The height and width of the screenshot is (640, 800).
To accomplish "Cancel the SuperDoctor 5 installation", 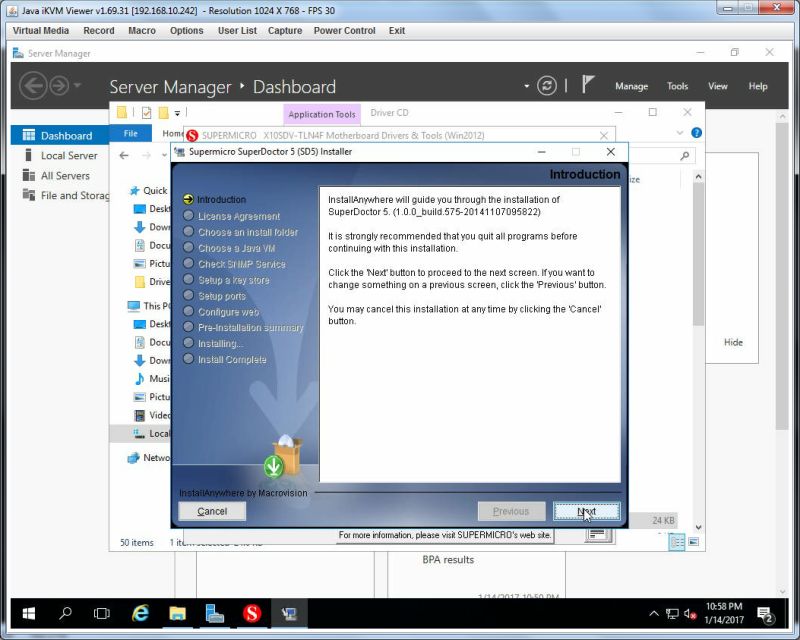I will click(x=212, y=511).
